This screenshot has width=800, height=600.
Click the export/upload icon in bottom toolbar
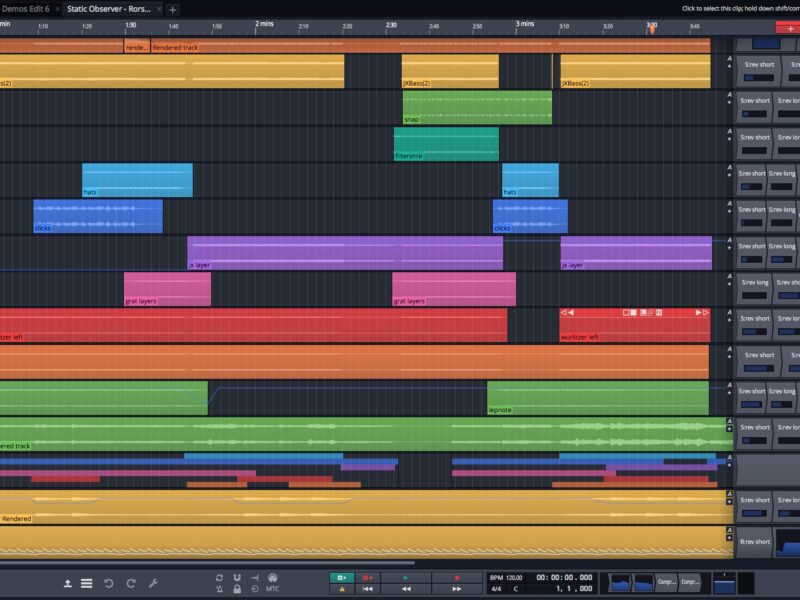(68, 583)
